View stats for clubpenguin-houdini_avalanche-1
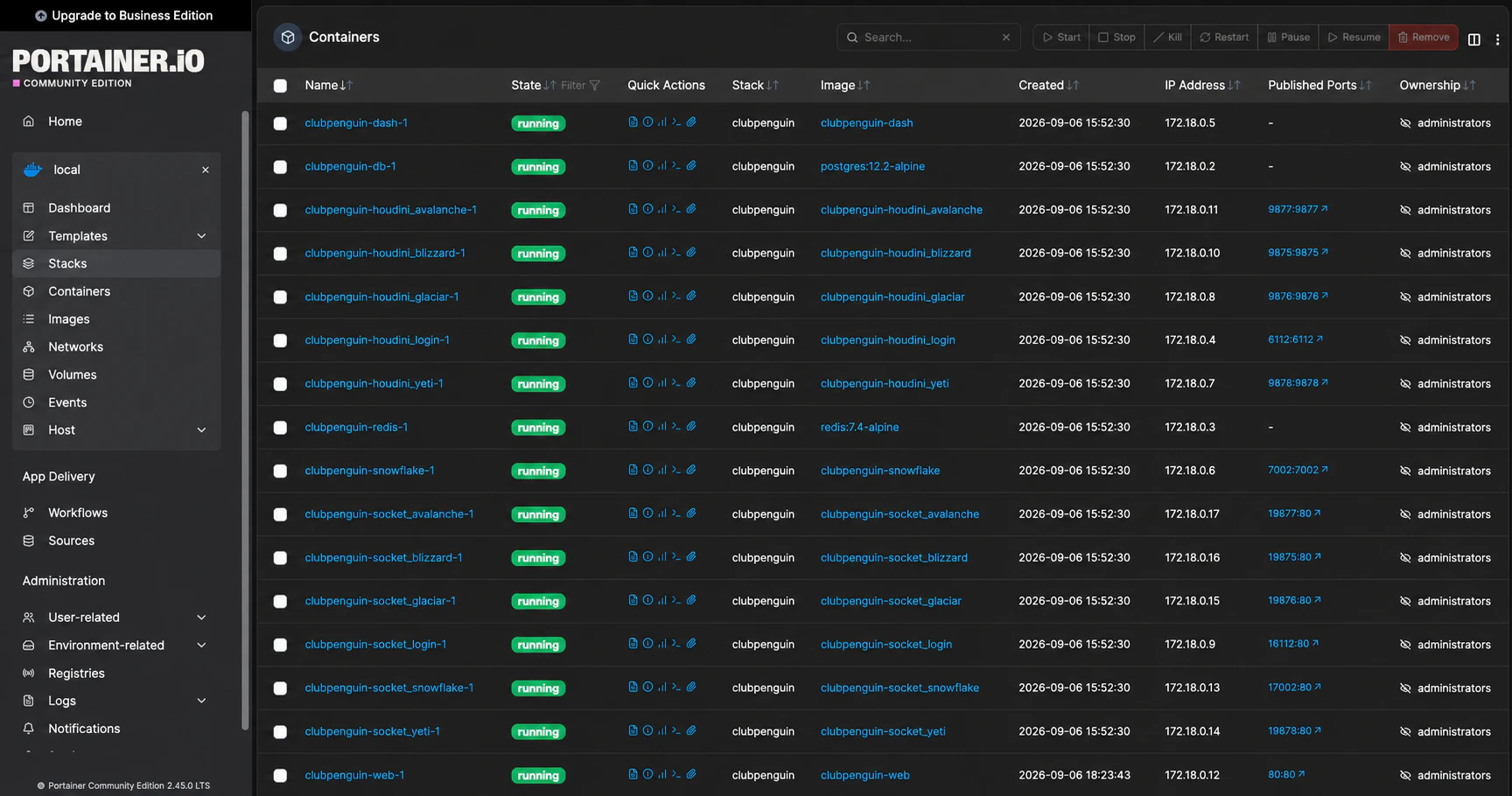The height and width of the screenshot is (796, 1512). 662,209
